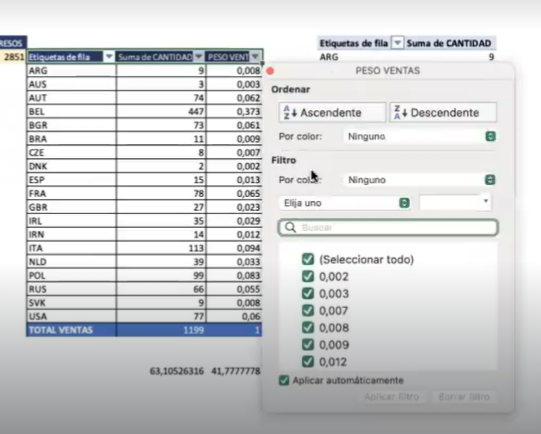Screen dimensions: 541x434
Task: Uncheck the 0,003 filter value
Action: click(308, 293)
